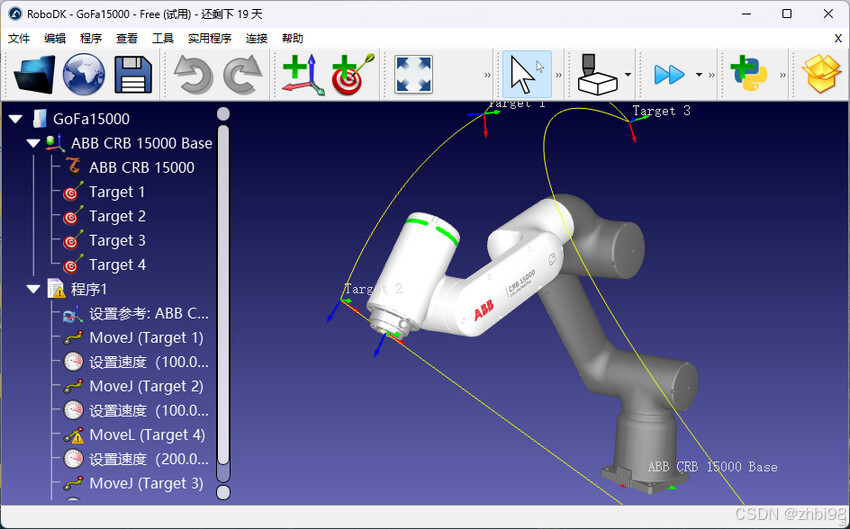Click ABB CRB 15000 robot icon
The width and height of the screenshot is (850, 529).
pyautogui.click(x=74, y=167)
